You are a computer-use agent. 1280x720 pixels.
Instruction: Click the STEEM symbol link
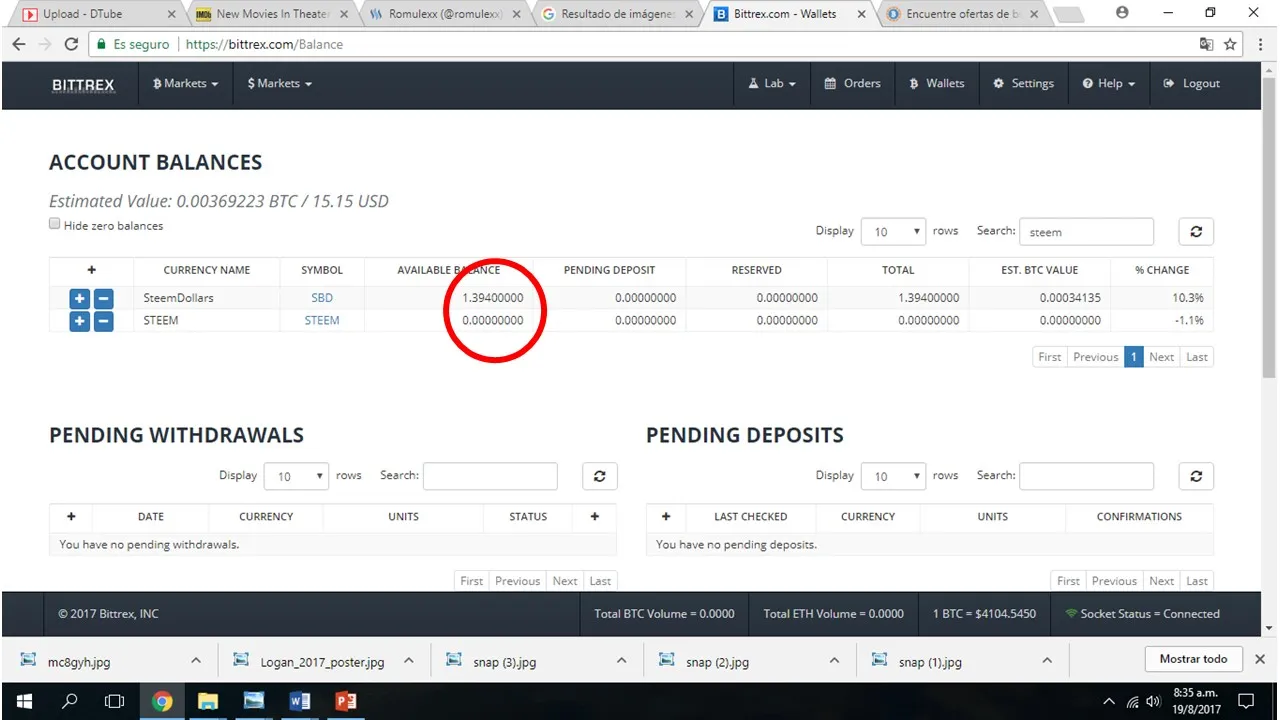322,321
